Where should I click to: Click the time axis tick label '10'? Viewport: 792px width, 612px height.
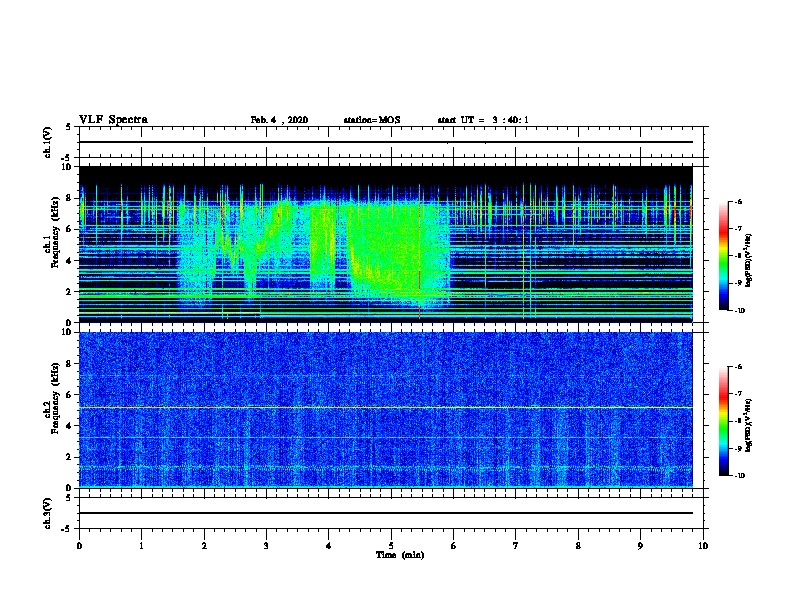pyautogui.click(x=703, y=546)
